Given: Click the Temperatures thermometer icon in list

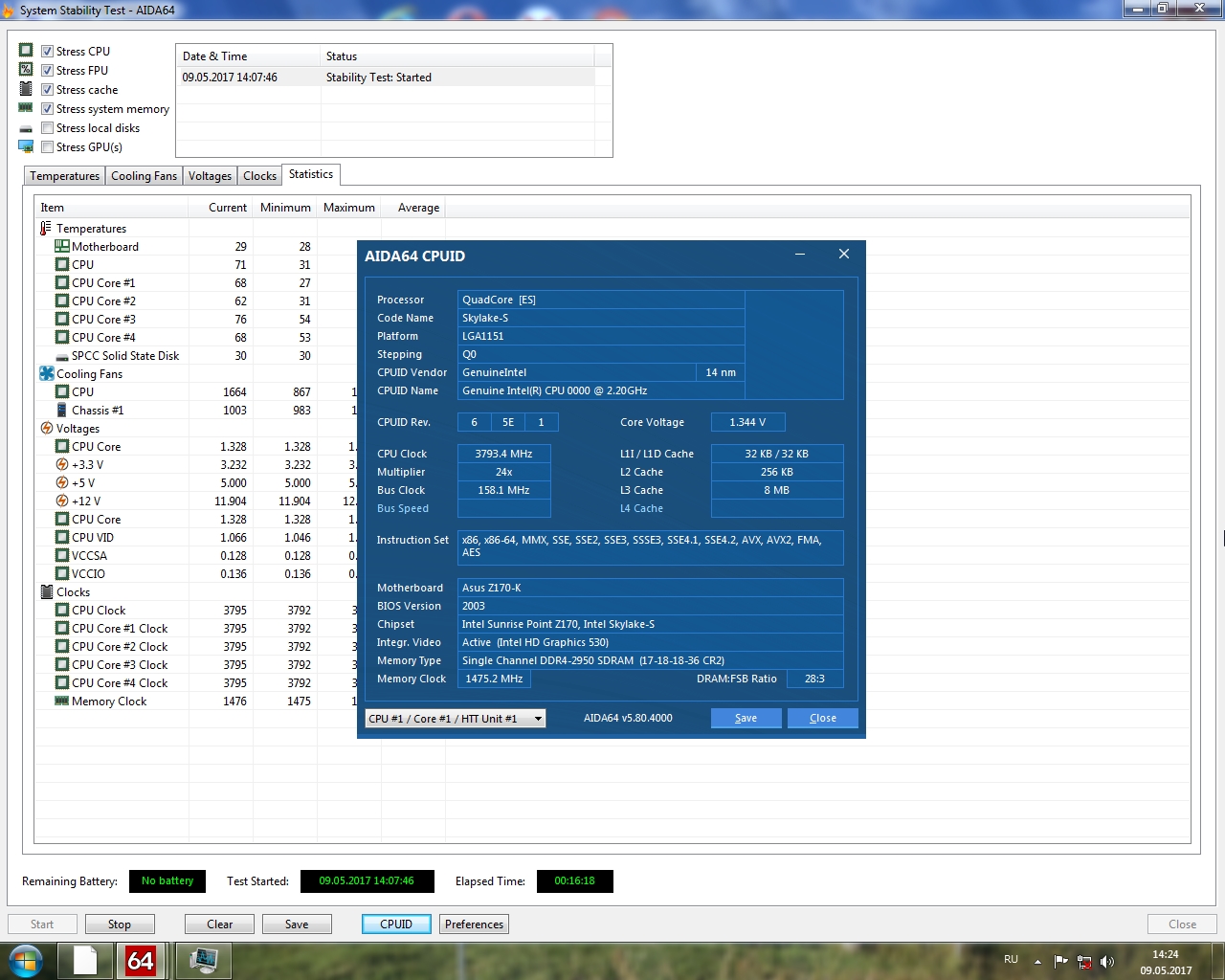Looking at the screenshot, I should click(46, 229).
